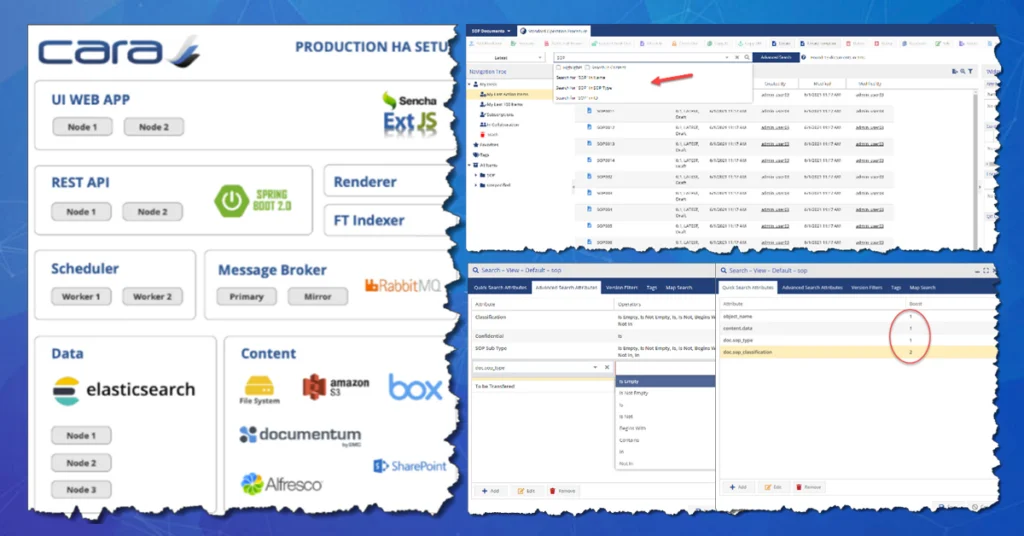Click the document icon of SOP0013 row

589,143
